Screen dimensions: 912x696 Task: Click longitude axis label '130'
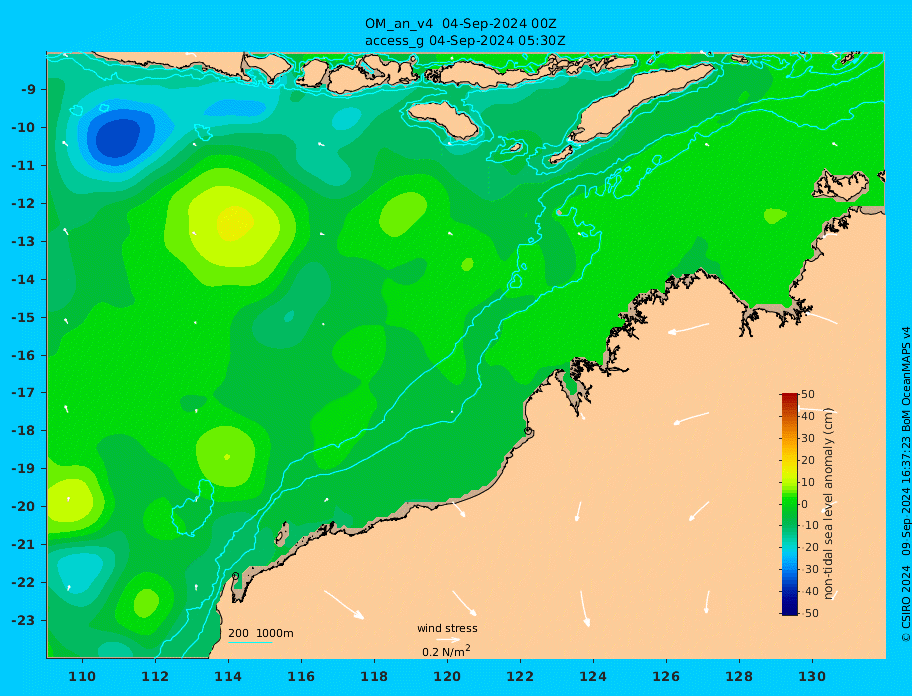[x=812, y=676]
